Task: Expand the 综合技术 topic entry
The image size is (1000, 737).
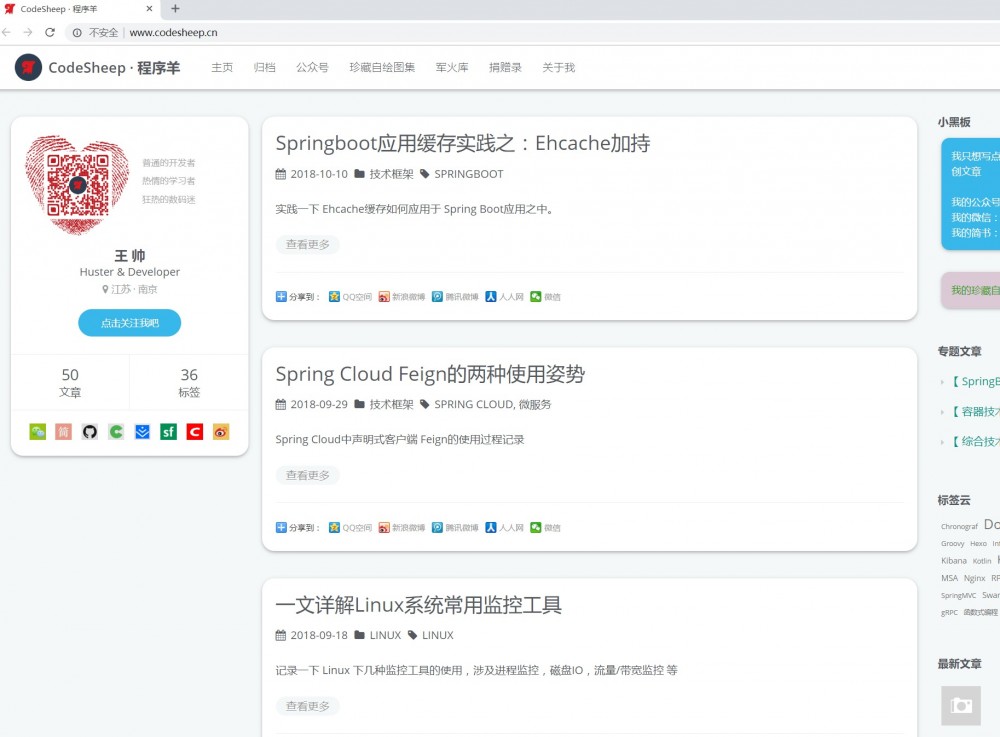Action: [x=970, y=439]
